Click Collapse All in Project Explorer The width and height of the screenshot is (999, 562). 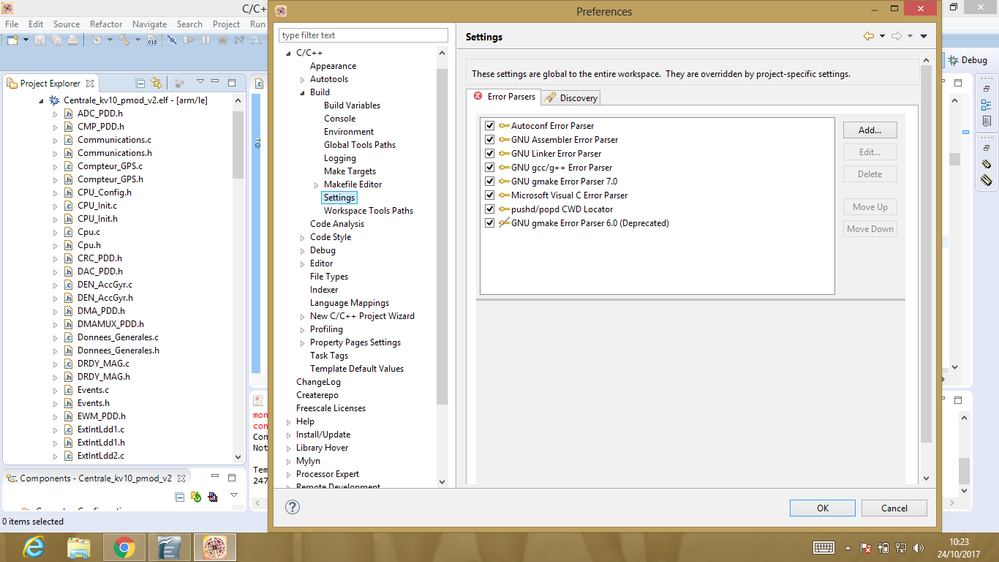pyautogui.click(x=140, y=83)
